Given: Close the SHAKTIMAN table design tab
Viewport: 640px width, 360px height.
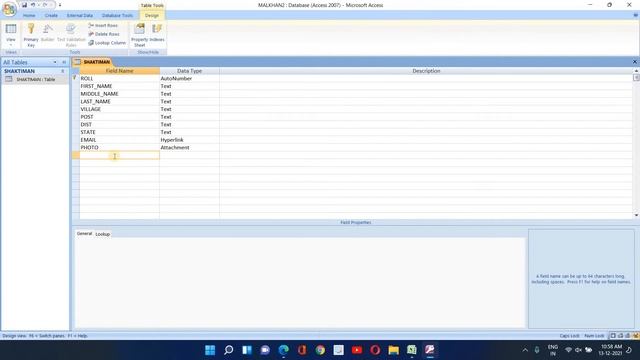Looking at the screenshot, I should coord(635,62).
